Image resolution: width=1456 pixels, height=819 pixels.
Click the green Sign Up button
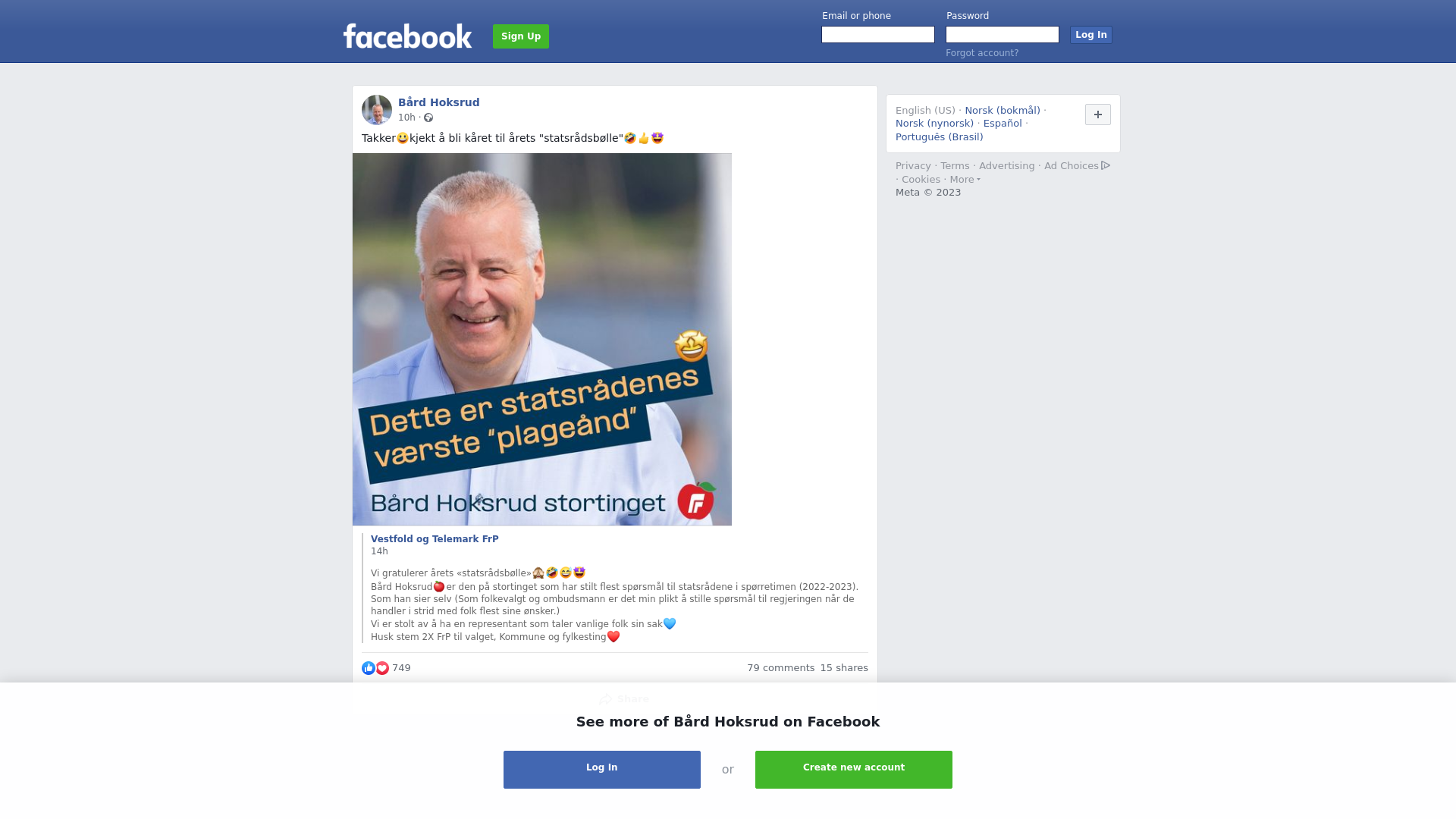(x=521, y=36)
